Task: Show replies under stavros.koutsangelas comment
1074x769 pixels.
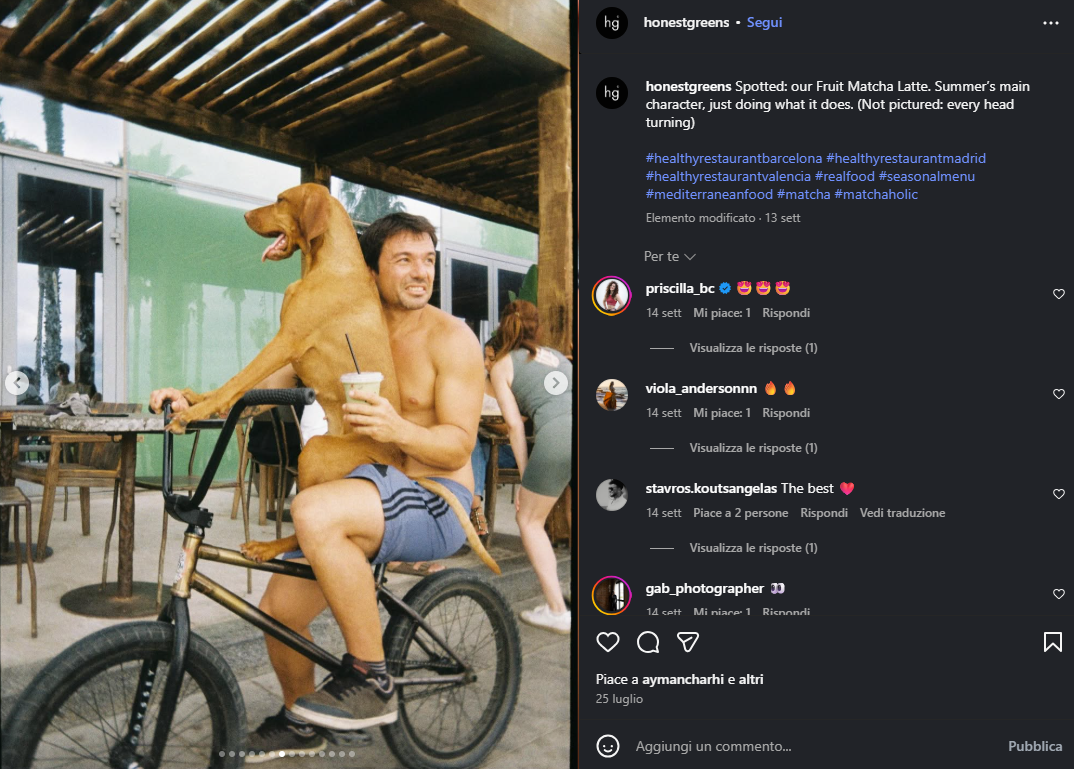Action: point(753,548)
